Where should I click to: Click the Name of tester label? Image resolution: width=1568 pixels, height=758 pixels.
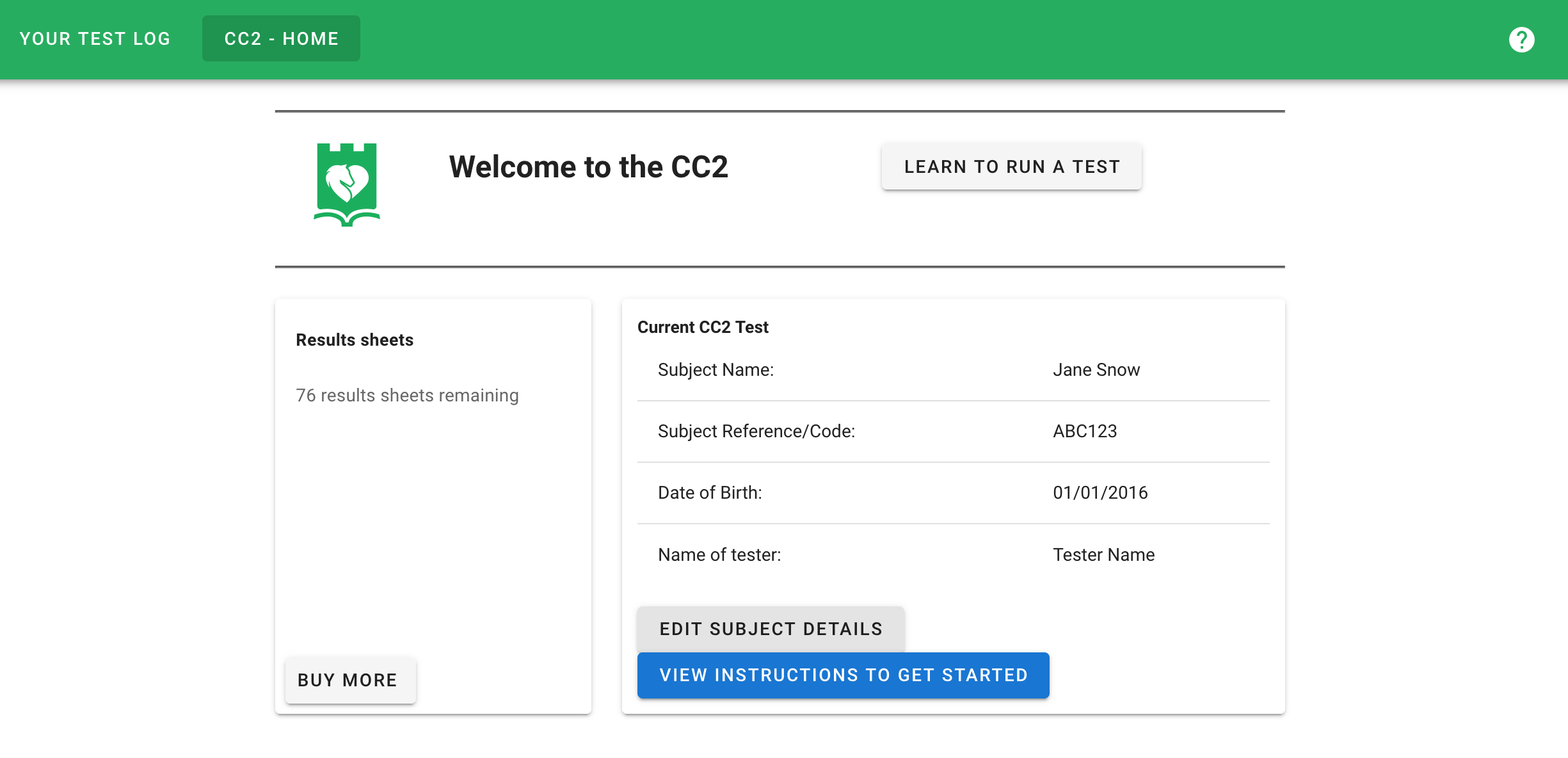click(x=719, y=555)
